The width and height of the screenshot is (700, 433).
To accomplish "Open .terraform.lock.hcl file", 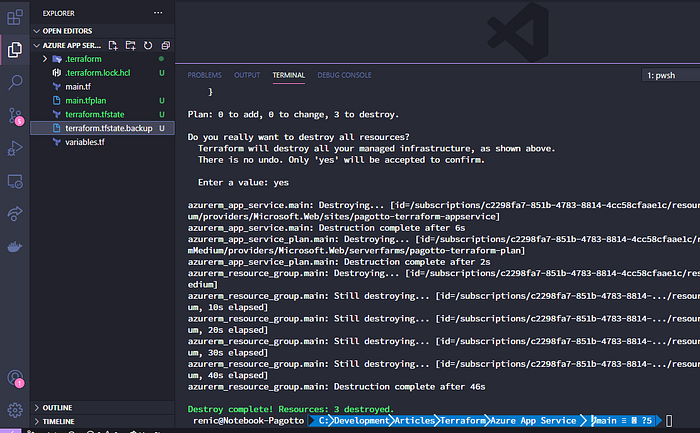I will click(x=102, y=73).
